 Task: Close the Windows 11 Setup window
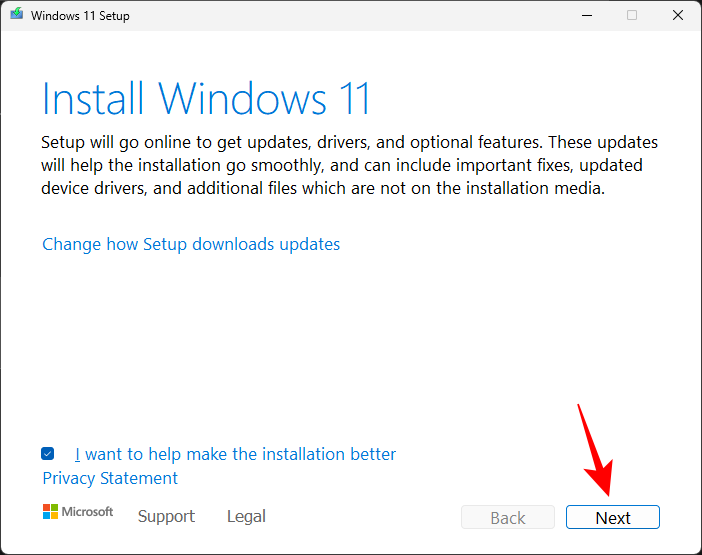pos(678,15)
